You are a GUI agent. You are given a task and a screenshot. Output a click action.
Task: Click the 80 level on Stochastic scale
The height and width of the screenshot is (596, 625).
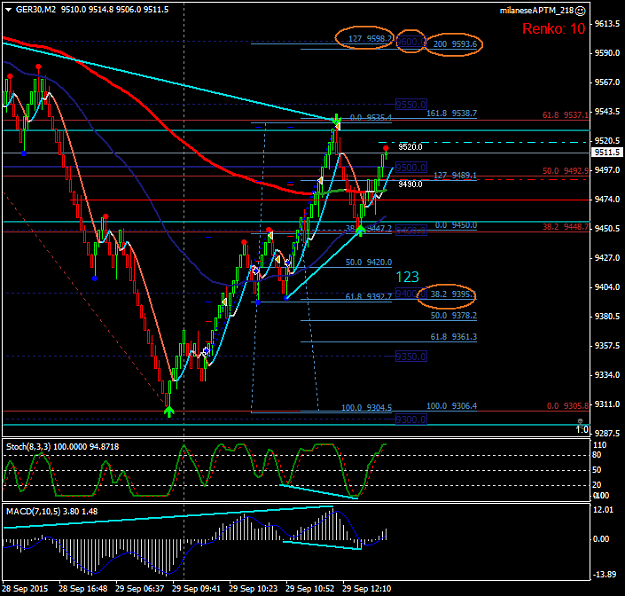point(597,455)
